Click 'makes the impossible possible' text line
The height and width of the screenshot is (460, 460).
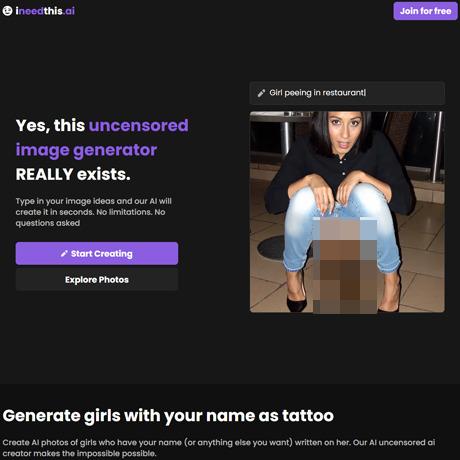[90, 453]
